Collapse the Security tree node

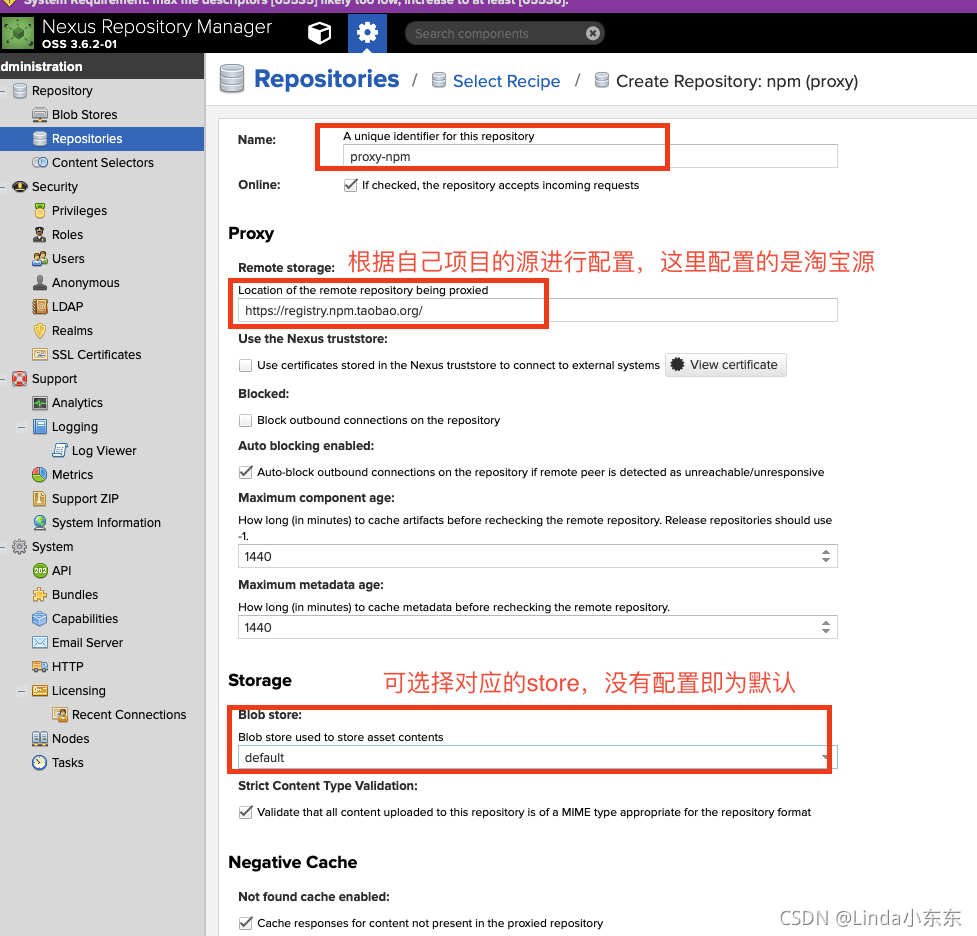3,187
